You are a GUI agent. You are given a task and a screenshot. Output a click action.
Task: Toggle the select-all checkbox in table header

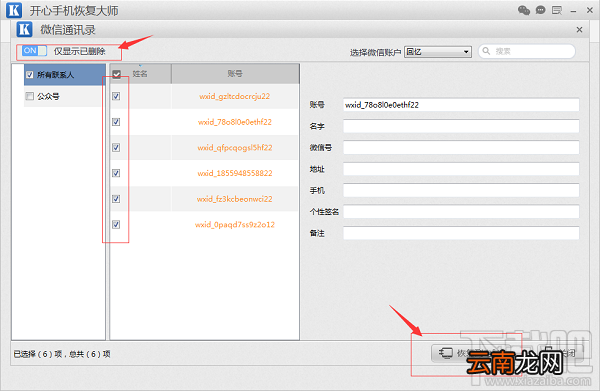click(117, 74)
